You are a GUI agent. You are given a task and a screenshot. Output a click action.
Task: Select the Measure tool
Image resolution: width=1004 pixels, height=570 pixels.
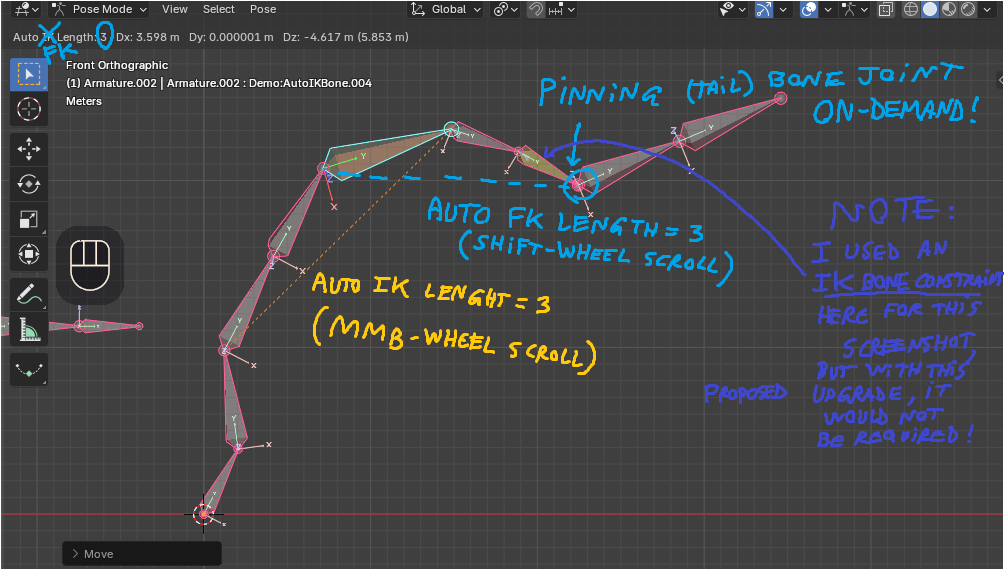(x=29, y=330)
